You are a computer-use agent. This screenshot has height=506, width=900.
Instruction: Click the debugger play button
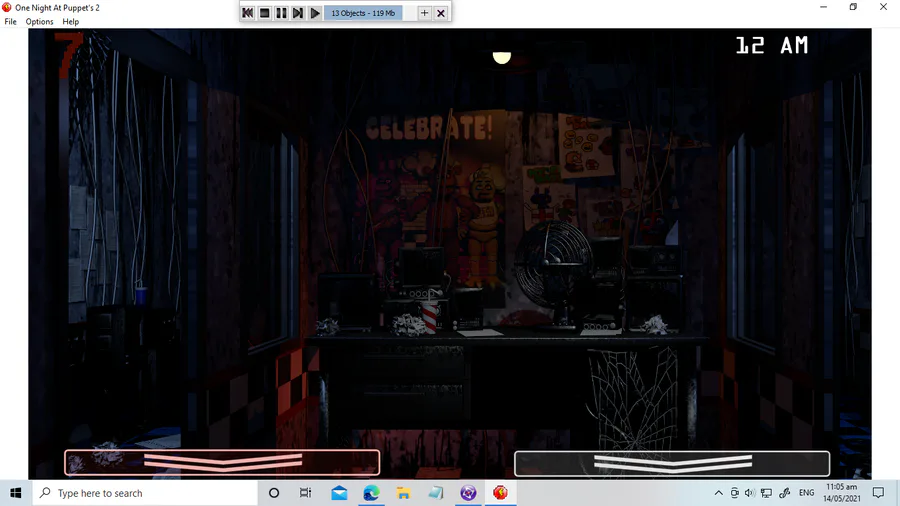click(315, 13)
